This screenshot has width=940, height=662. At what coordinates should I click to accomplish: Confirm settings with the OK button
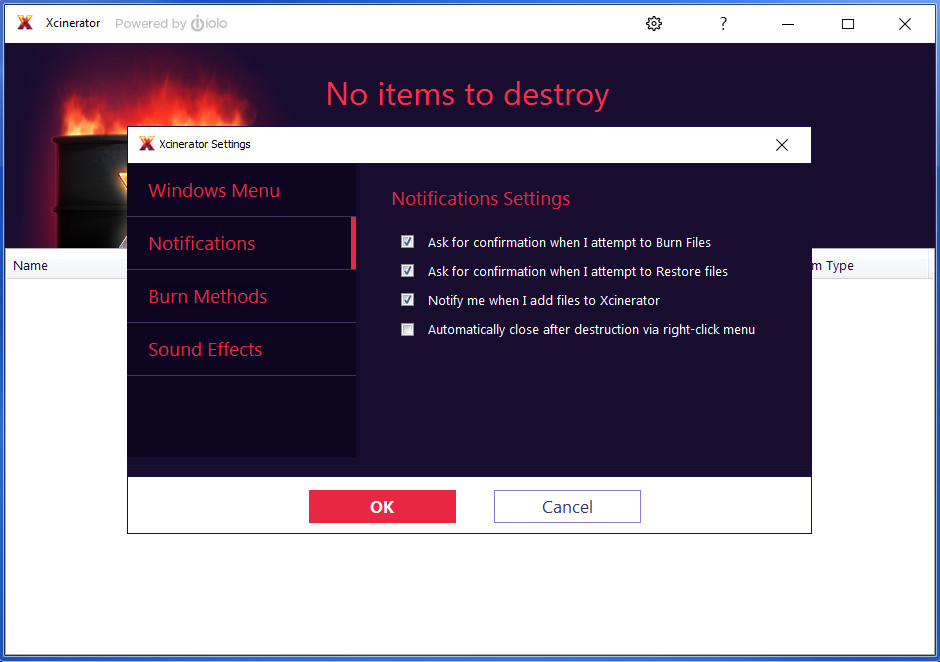click(382, 506)
